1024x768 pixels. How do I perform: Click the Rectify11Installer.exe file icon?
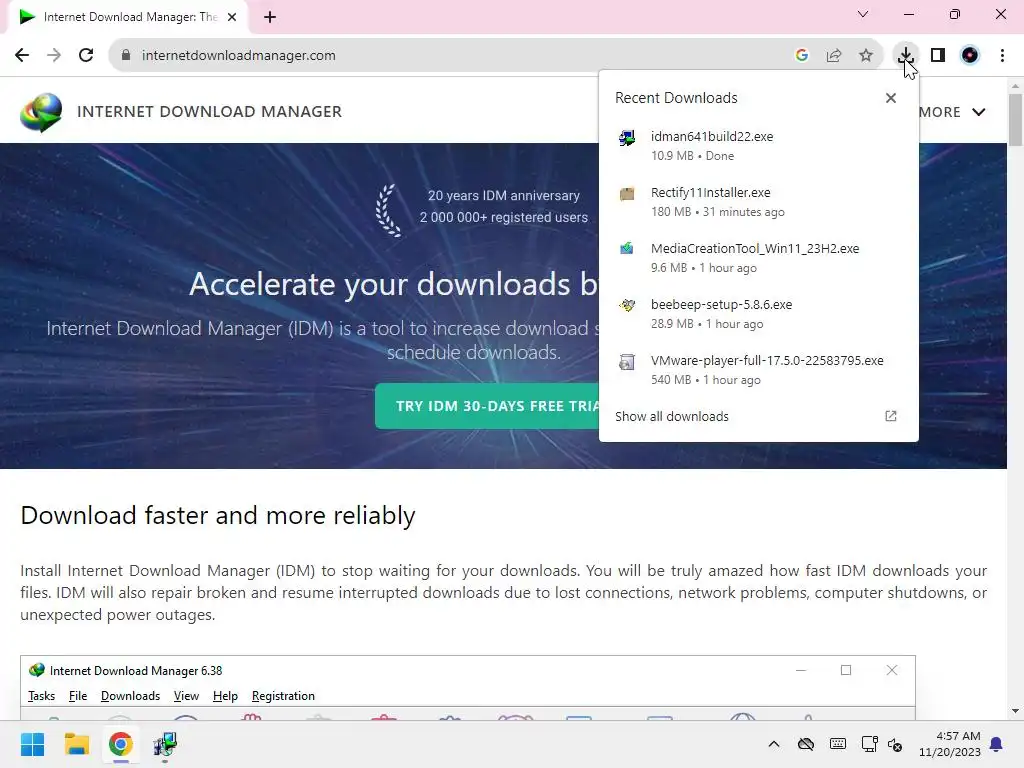click(627, 194)
